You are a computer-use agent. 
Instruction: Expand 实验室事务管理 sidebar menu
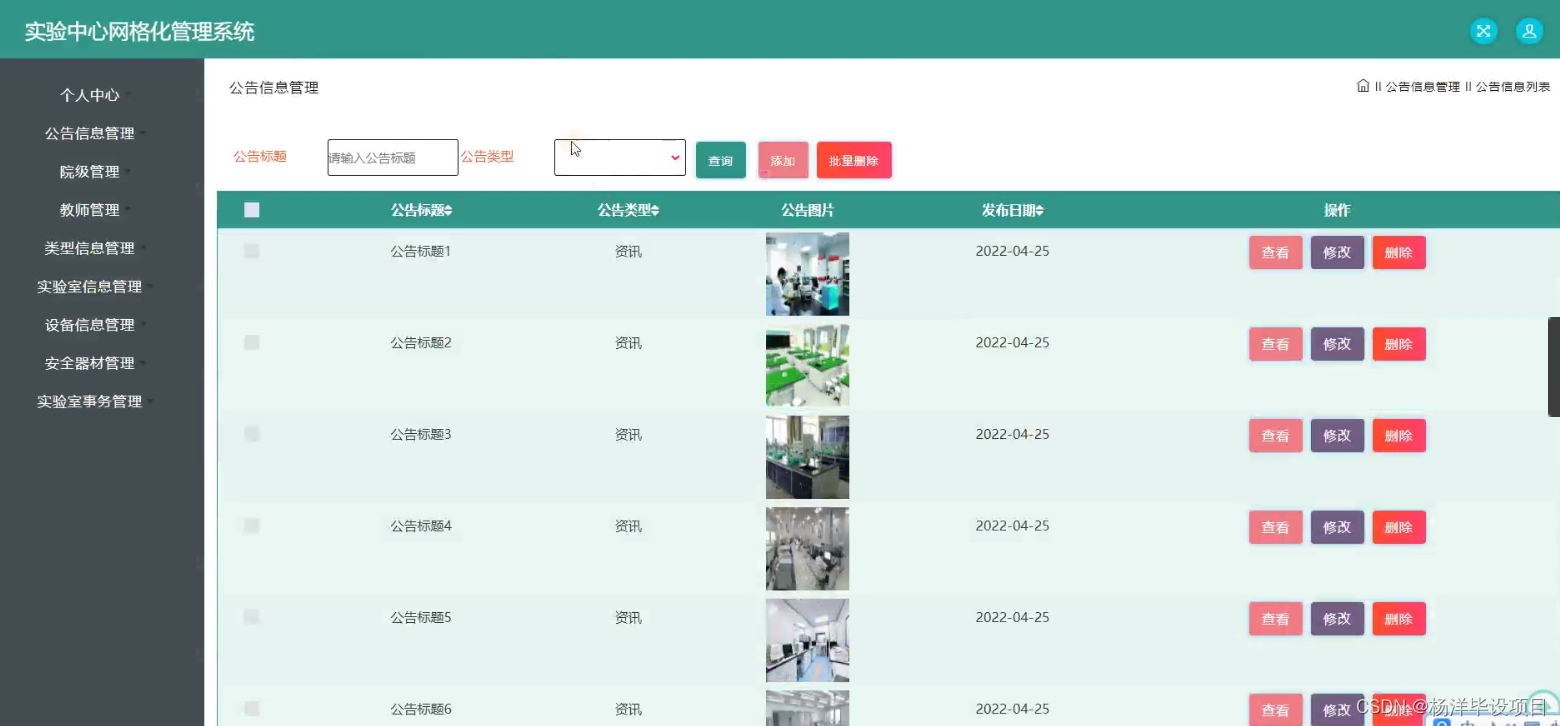point(95,401)
